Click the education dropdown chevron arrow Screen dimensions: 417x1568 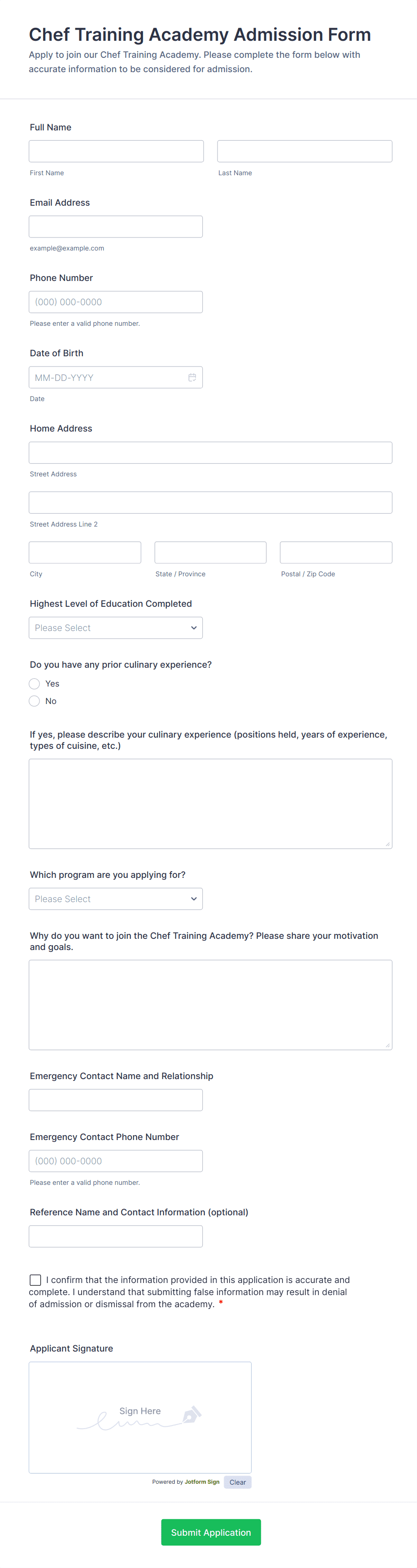point(194,627)
